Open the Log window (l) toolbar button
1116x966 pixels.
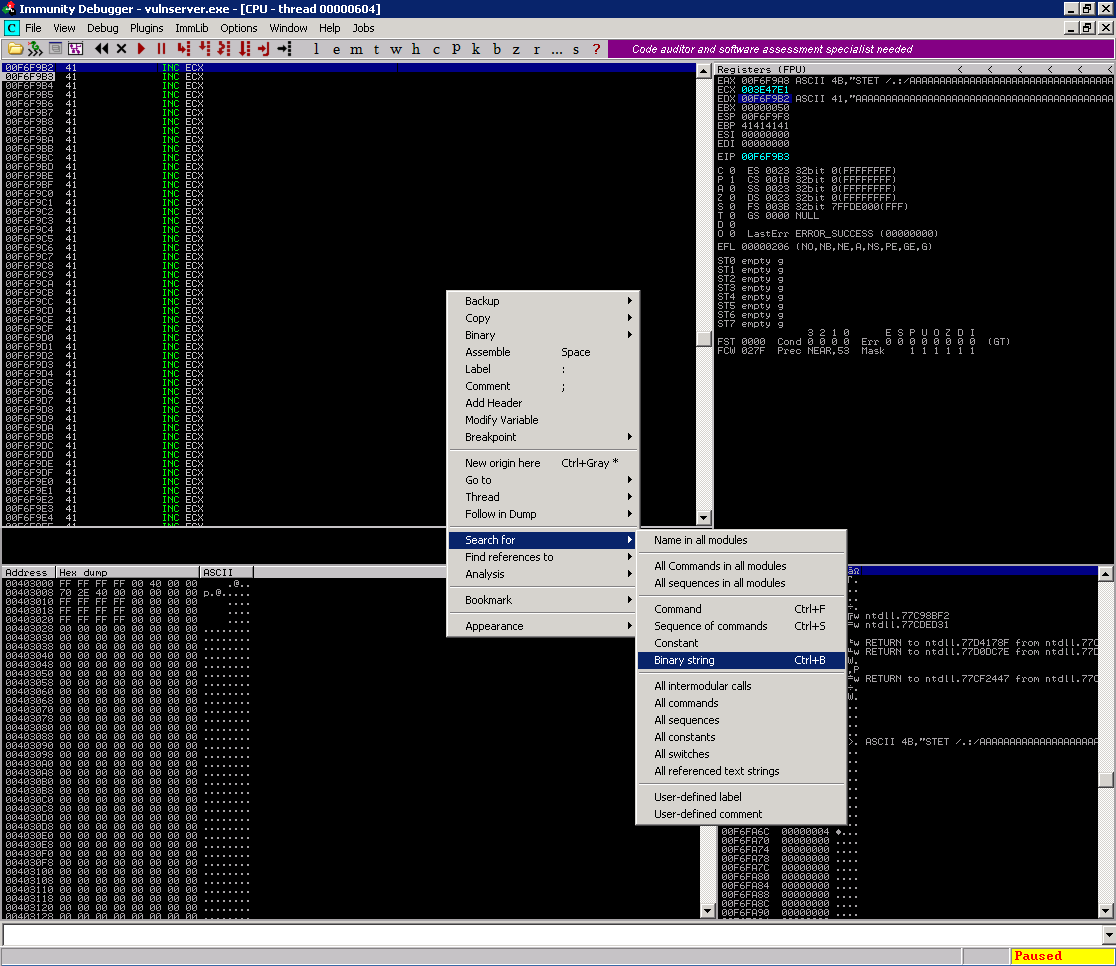click(316, 49)
